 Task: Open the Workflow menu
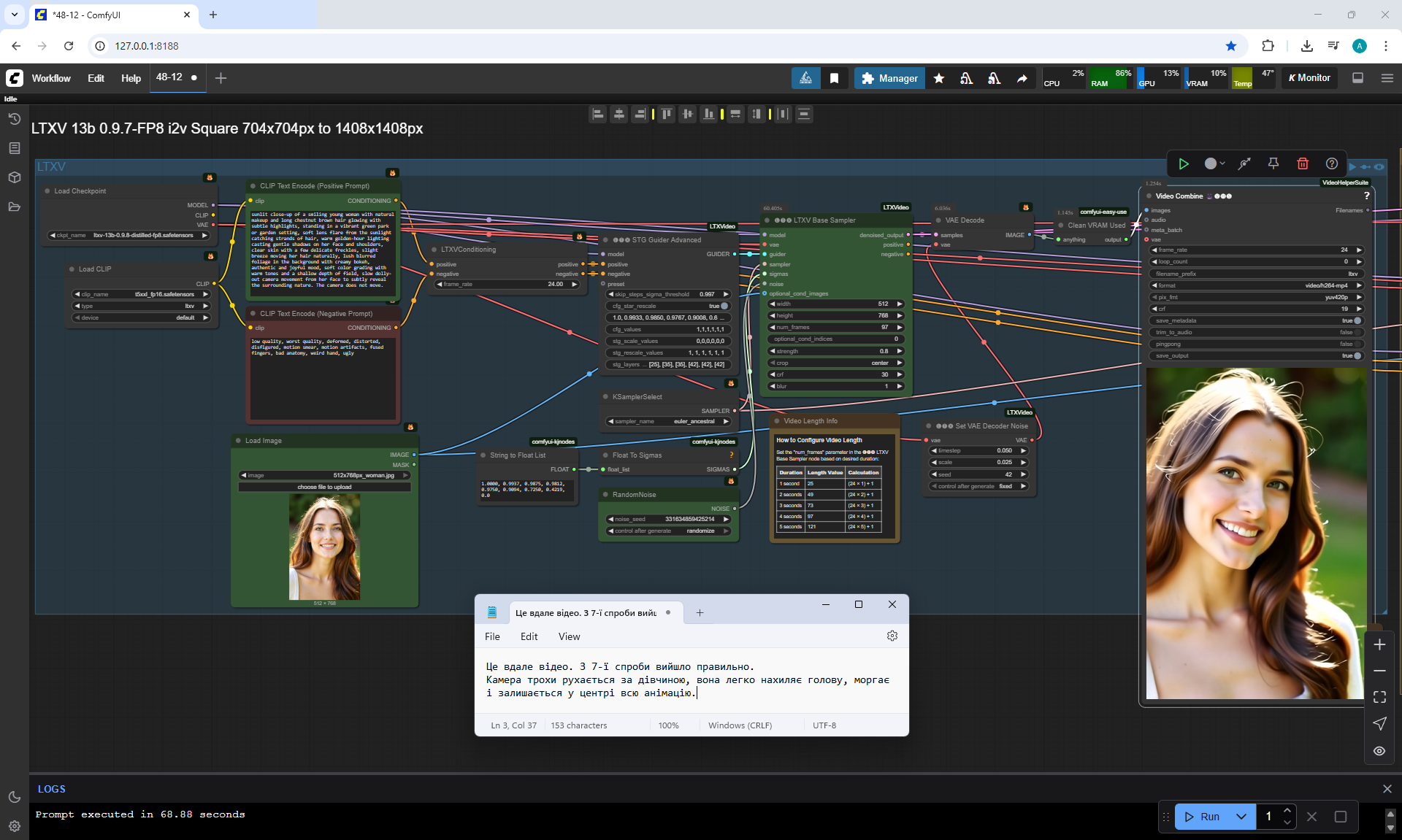coord(51,78)
